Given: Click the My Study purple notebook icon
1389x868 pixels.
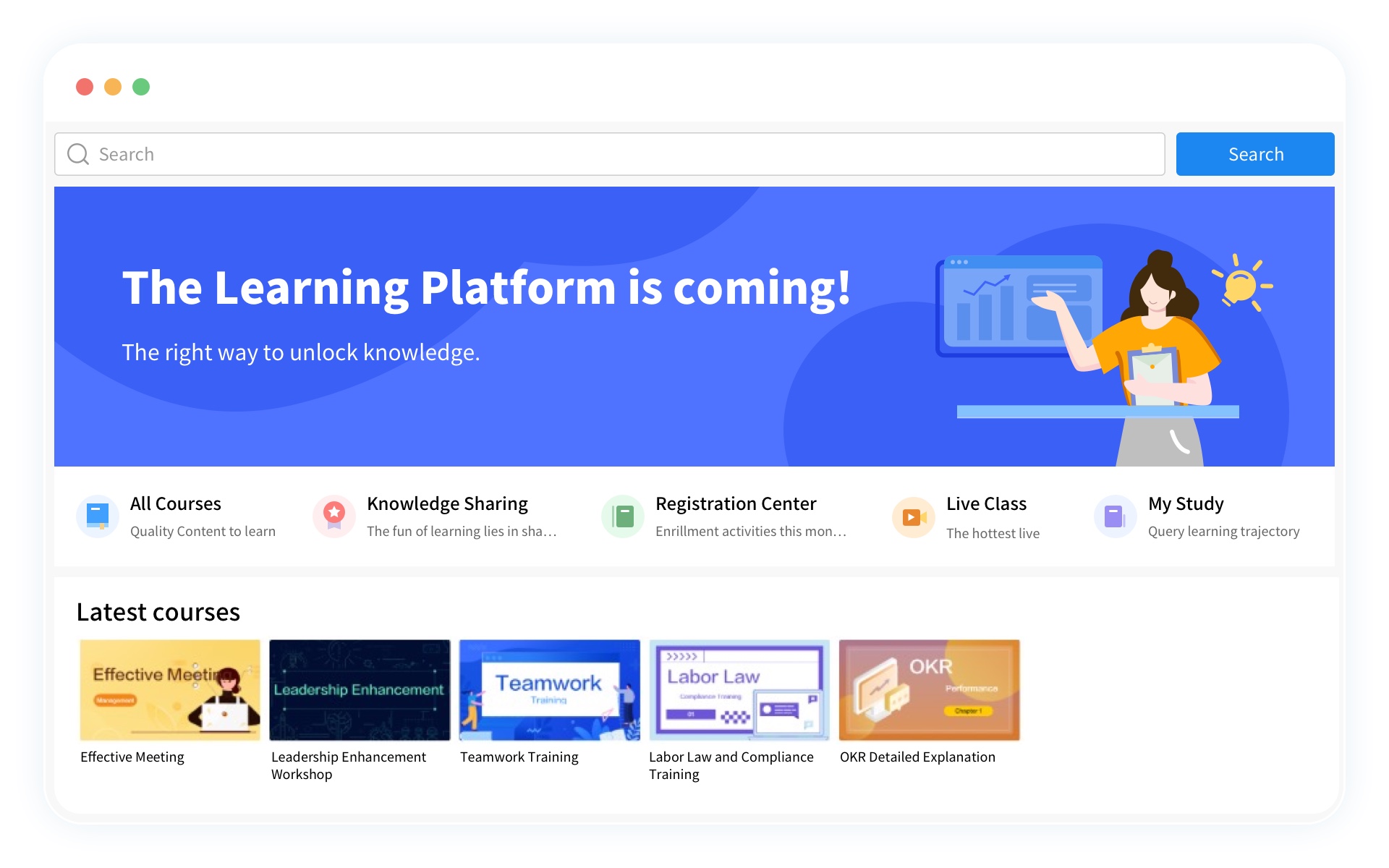Looking at the screenshot, I should click(x=1115, y=516).
